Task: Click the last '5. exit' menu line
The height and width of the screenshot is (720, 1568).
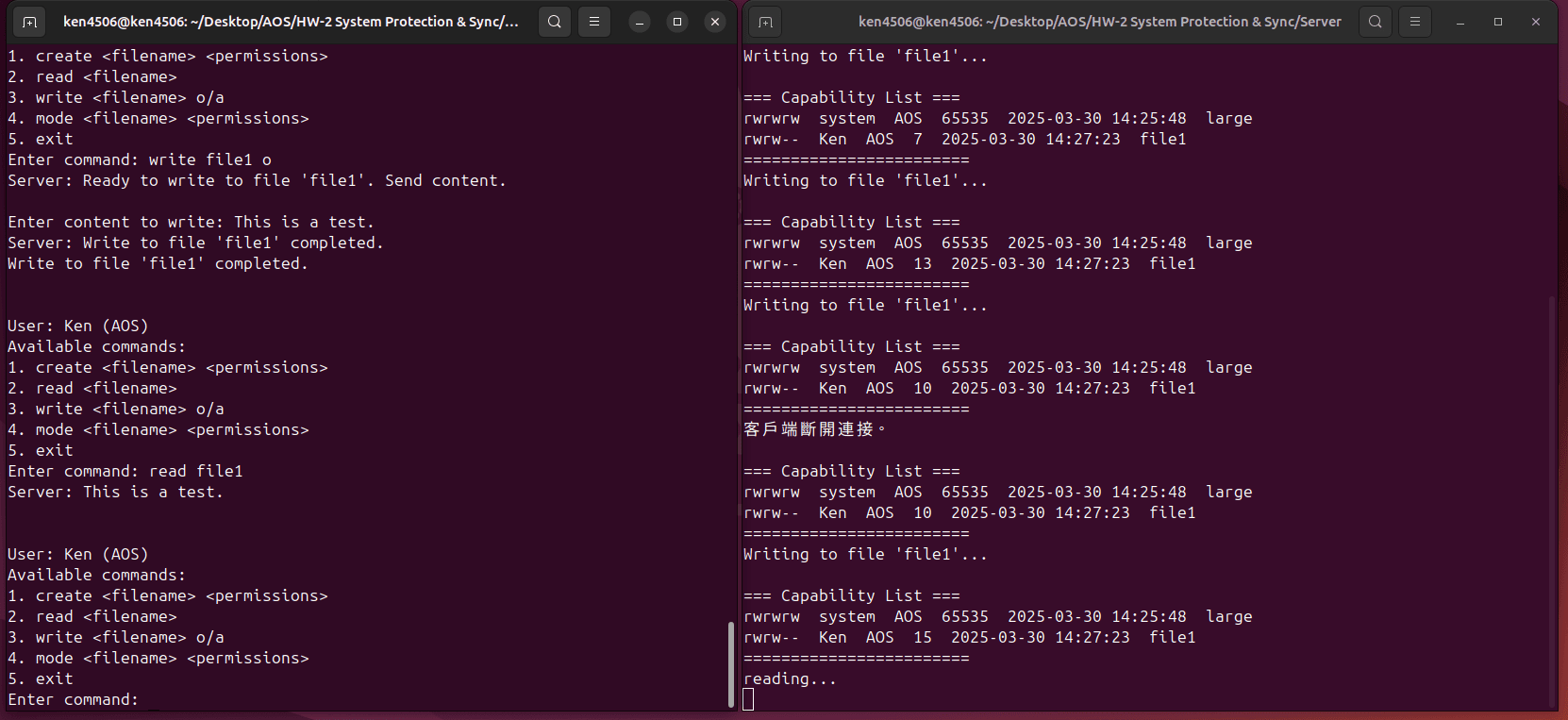Action: (40, 679)
